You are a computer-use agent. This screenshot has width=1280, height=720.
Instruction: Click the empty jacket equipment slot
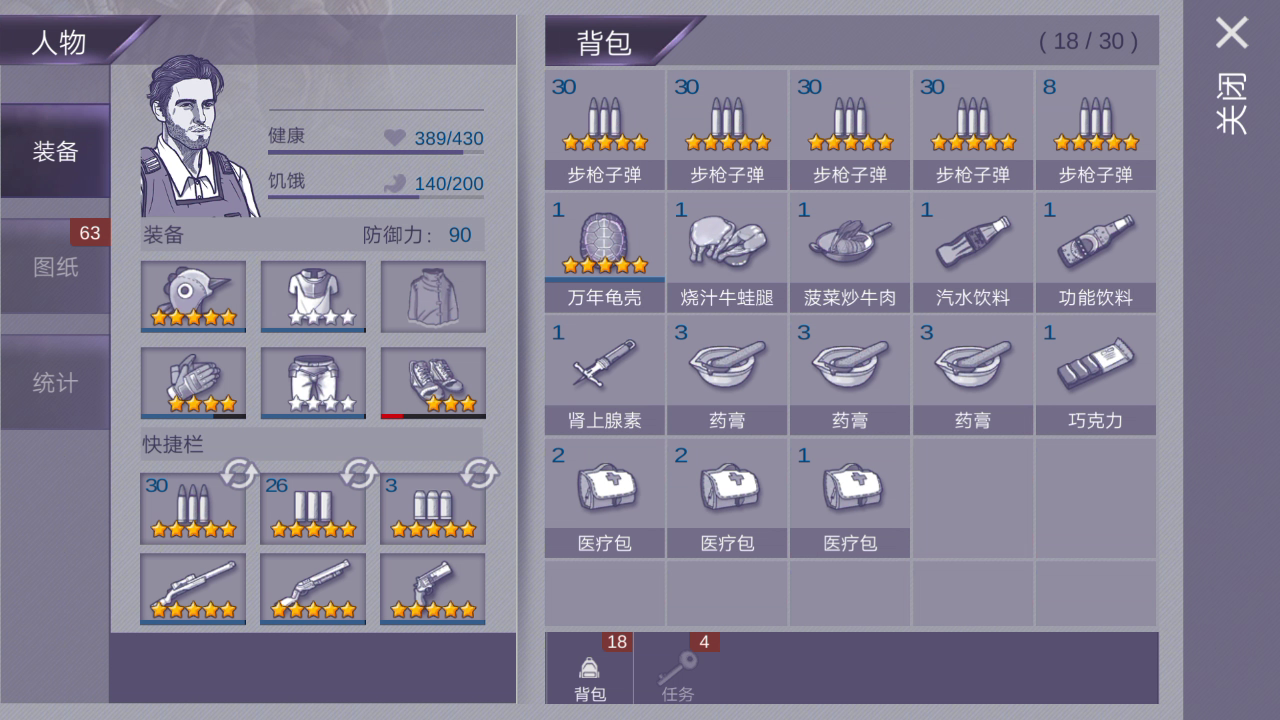click(x=433, y=297)
